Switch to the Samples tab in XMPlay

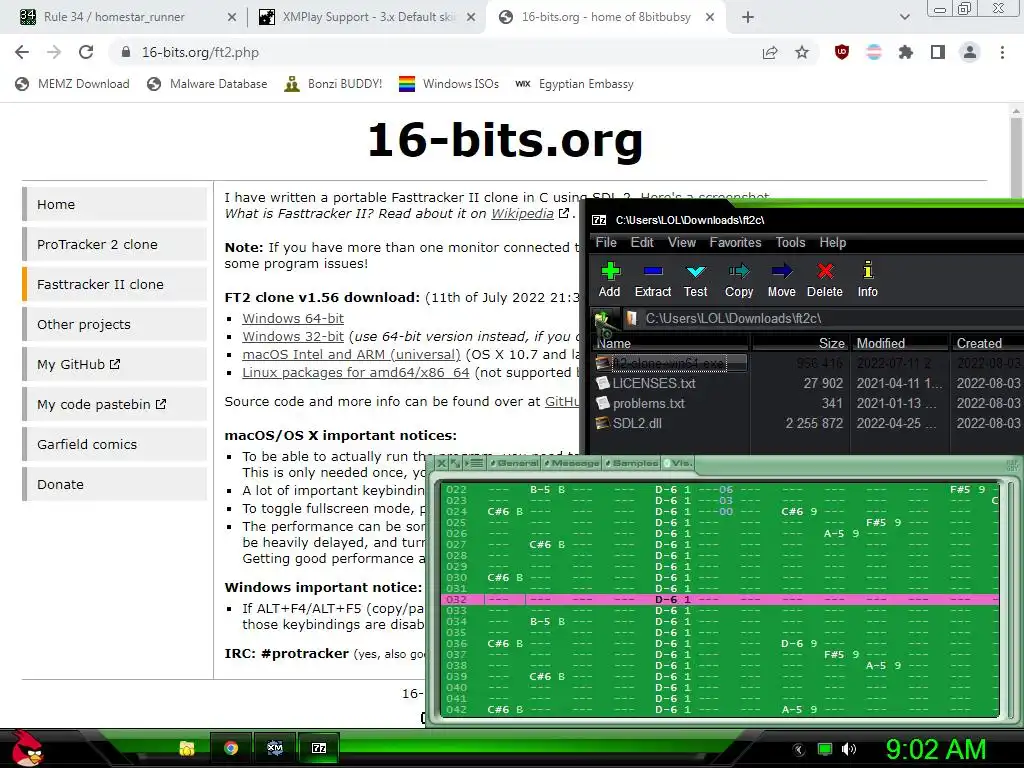(x=632, y=463)
